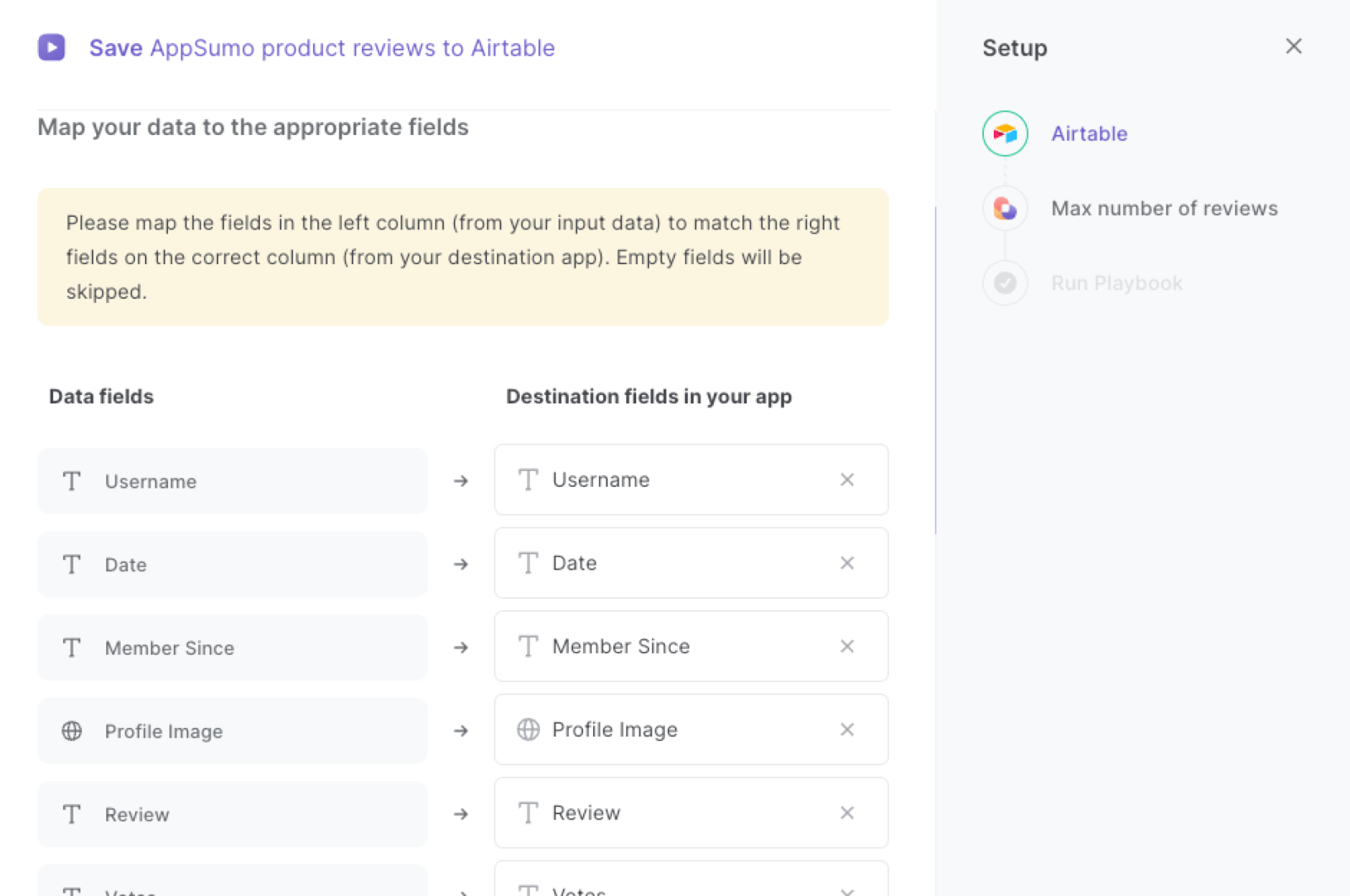Click the Run Playbook checkmark icon
The height and width of the screenshot is (896, 1350).
click(1005, 283)
